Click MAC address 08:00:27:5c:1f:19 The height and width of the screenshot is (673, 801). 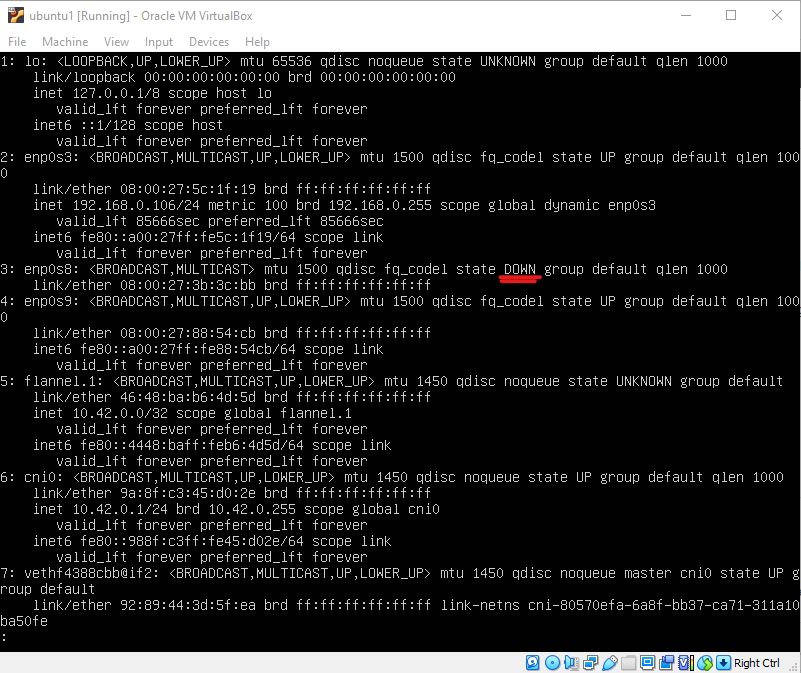coord(187,190)
